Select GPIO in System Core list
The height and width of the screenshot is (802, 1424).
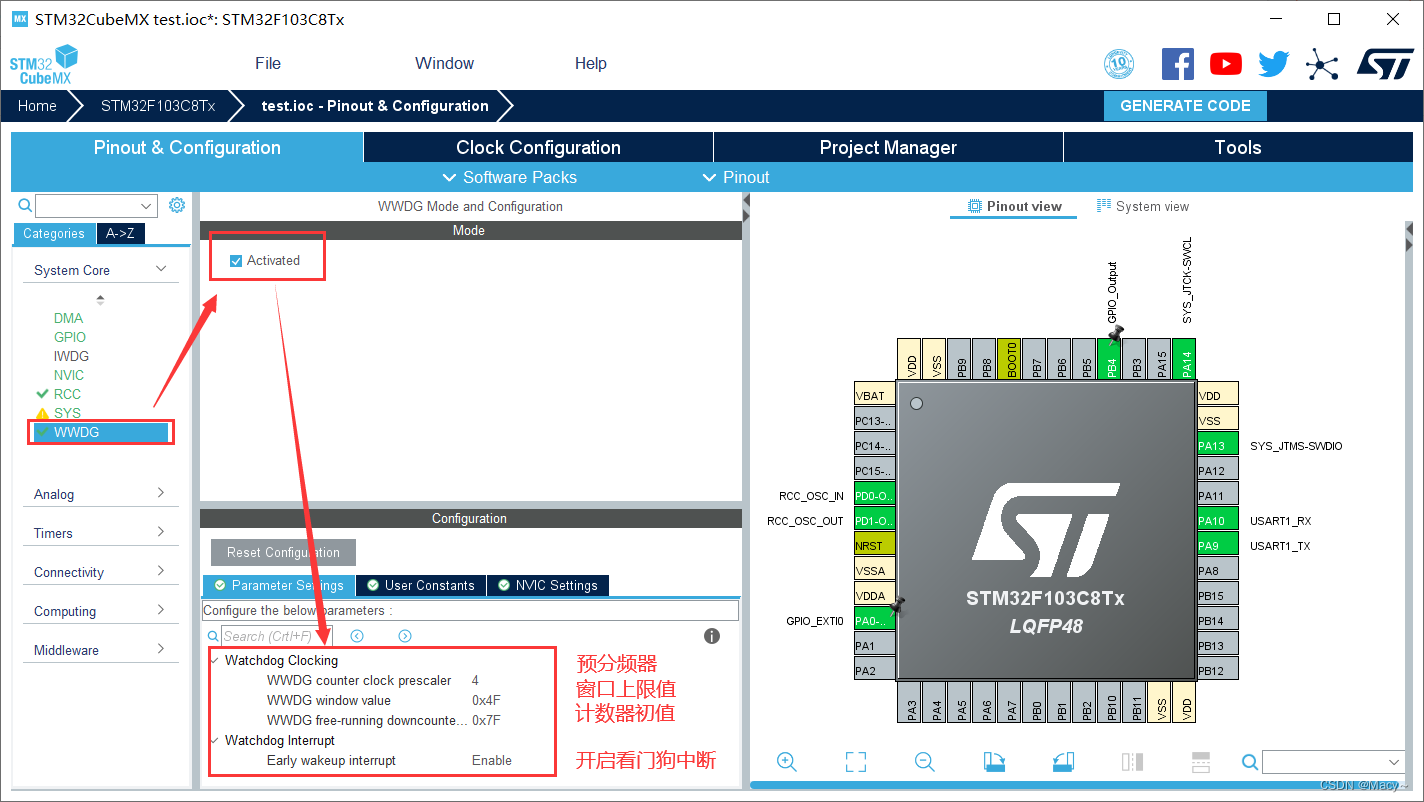tap(70, 337)
